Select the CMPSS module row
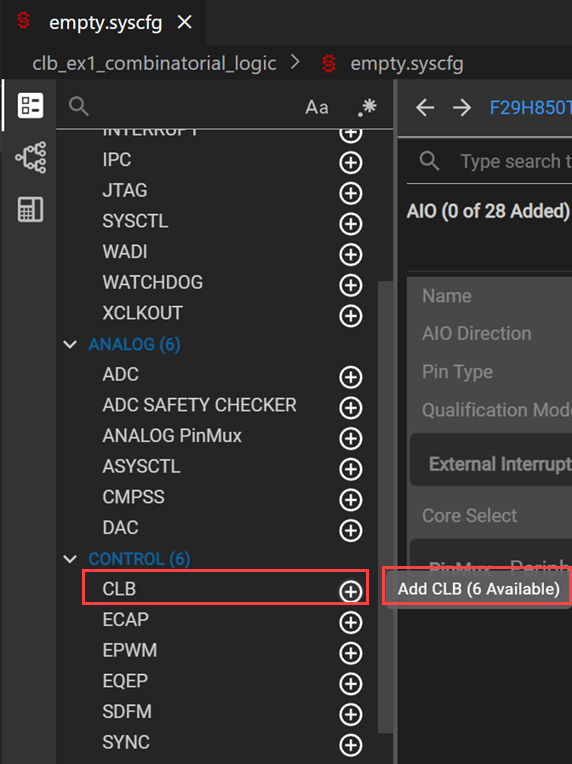 225,497
